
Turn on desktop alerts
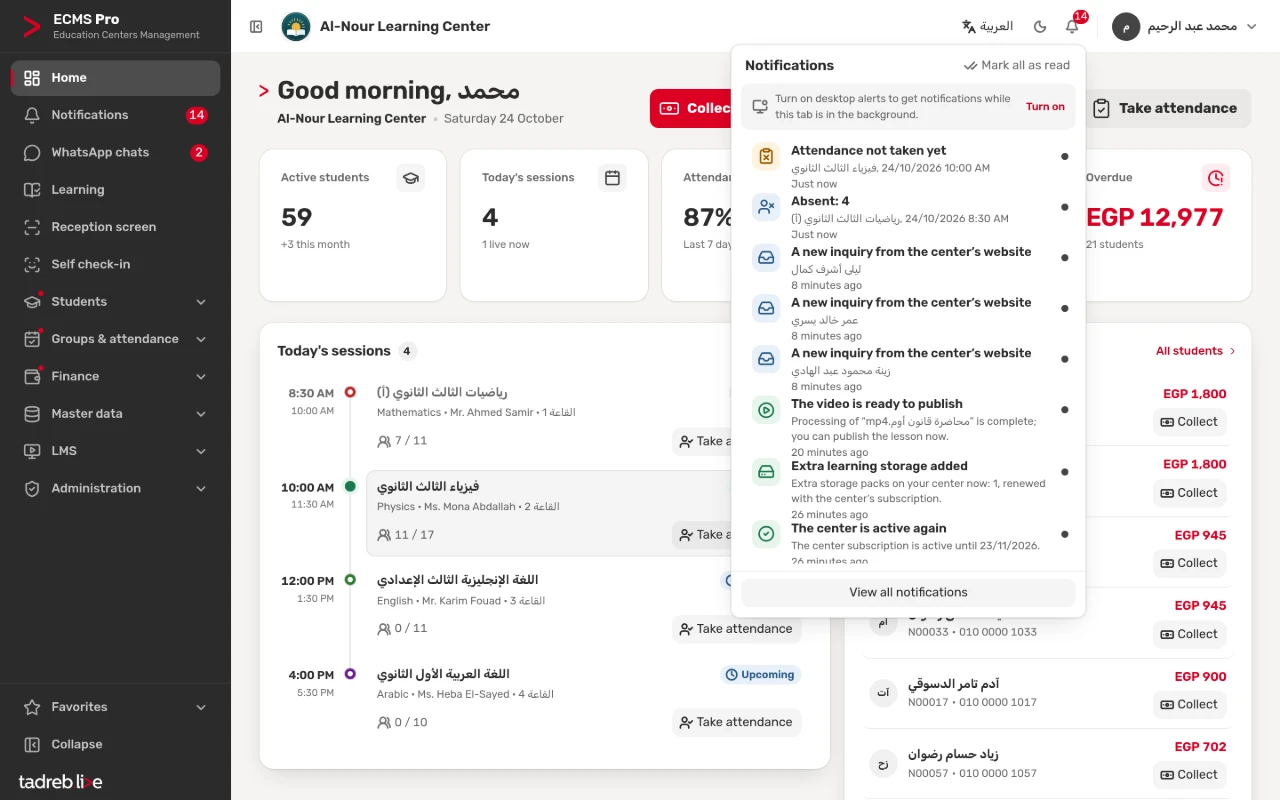point(1045,107)
